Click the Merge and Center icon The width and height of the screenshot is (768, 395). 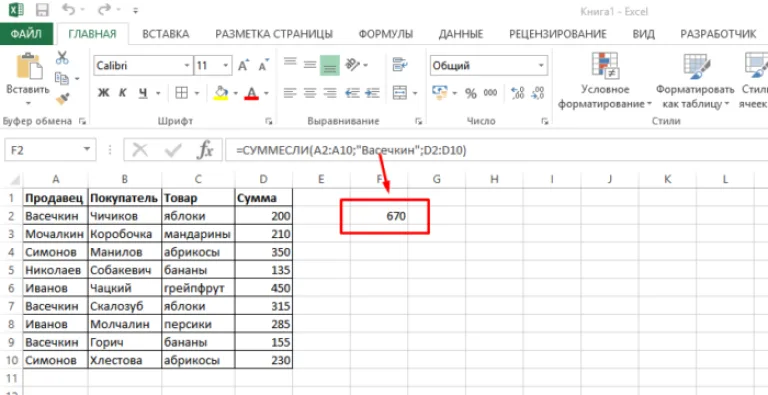(x=401, y=93)
